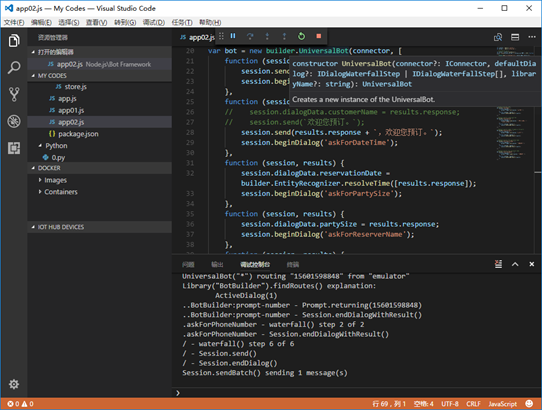This screenshot has height=410, width=542.
Task: Open editor More Actions menu
Action: click(x=532, y=37)
